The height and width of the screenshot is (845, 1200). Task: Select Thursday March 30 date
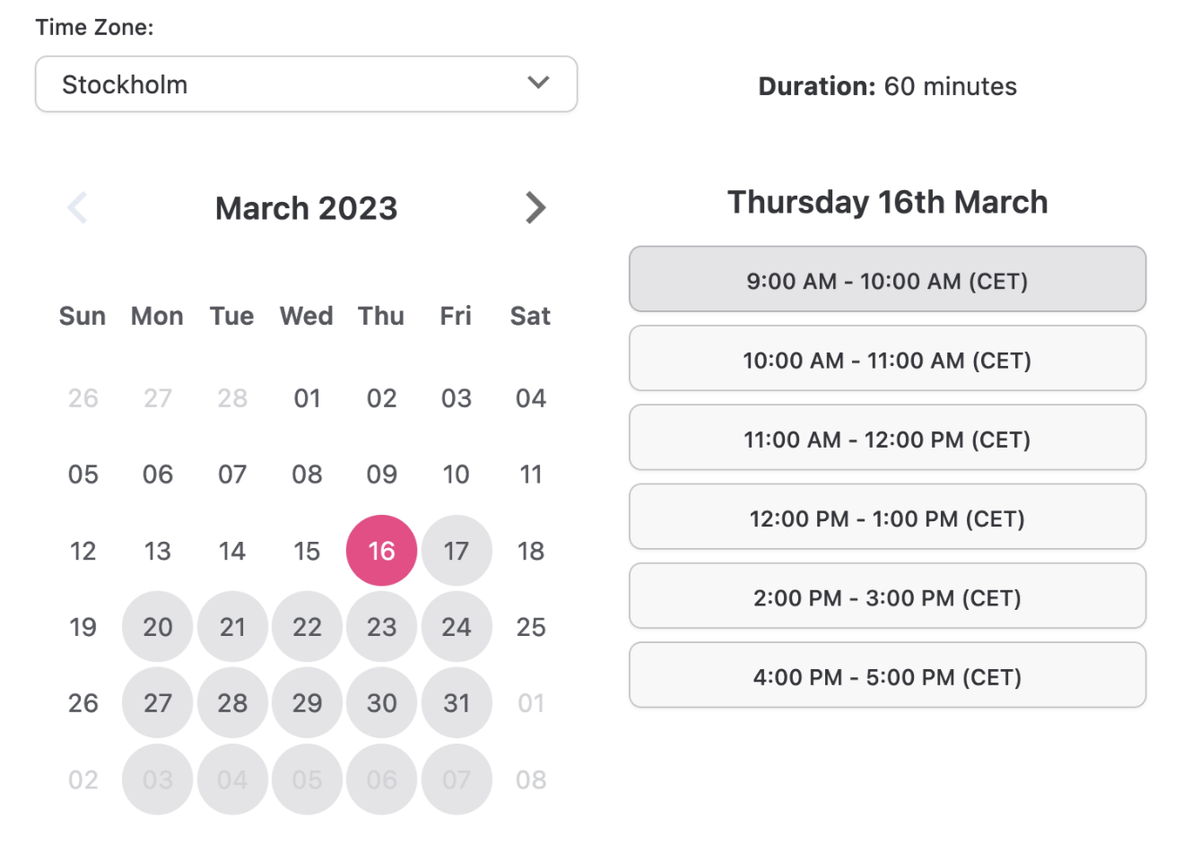coord(381,703)
